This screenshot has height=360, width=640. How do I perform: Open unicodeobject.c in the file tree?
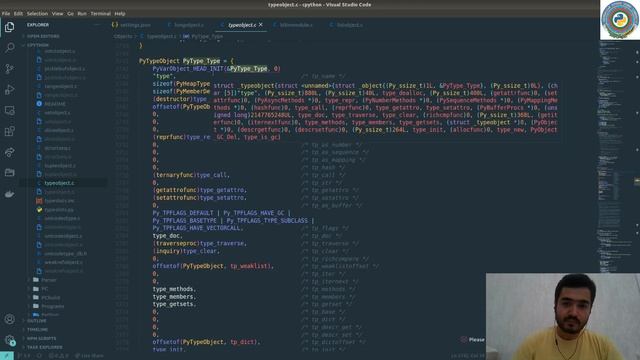[63, 236]
